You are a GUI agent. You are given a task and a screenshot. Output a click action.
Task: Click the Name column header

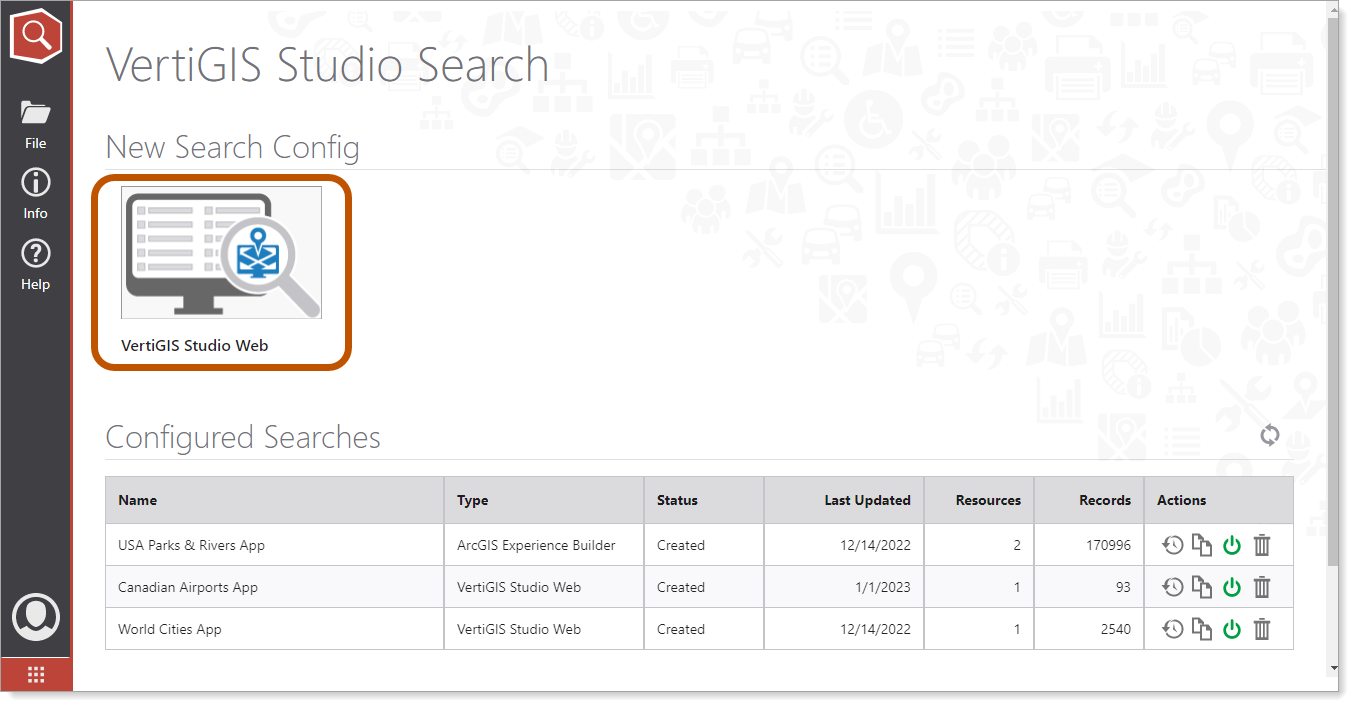pos(275,500)
